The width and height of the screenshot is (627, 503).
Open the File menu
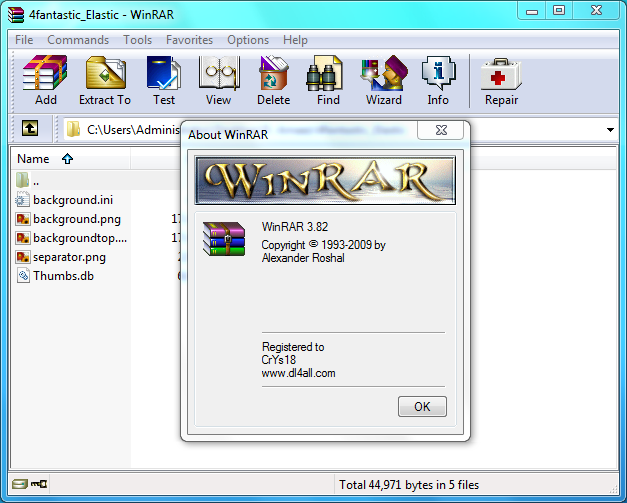[24, 40]
